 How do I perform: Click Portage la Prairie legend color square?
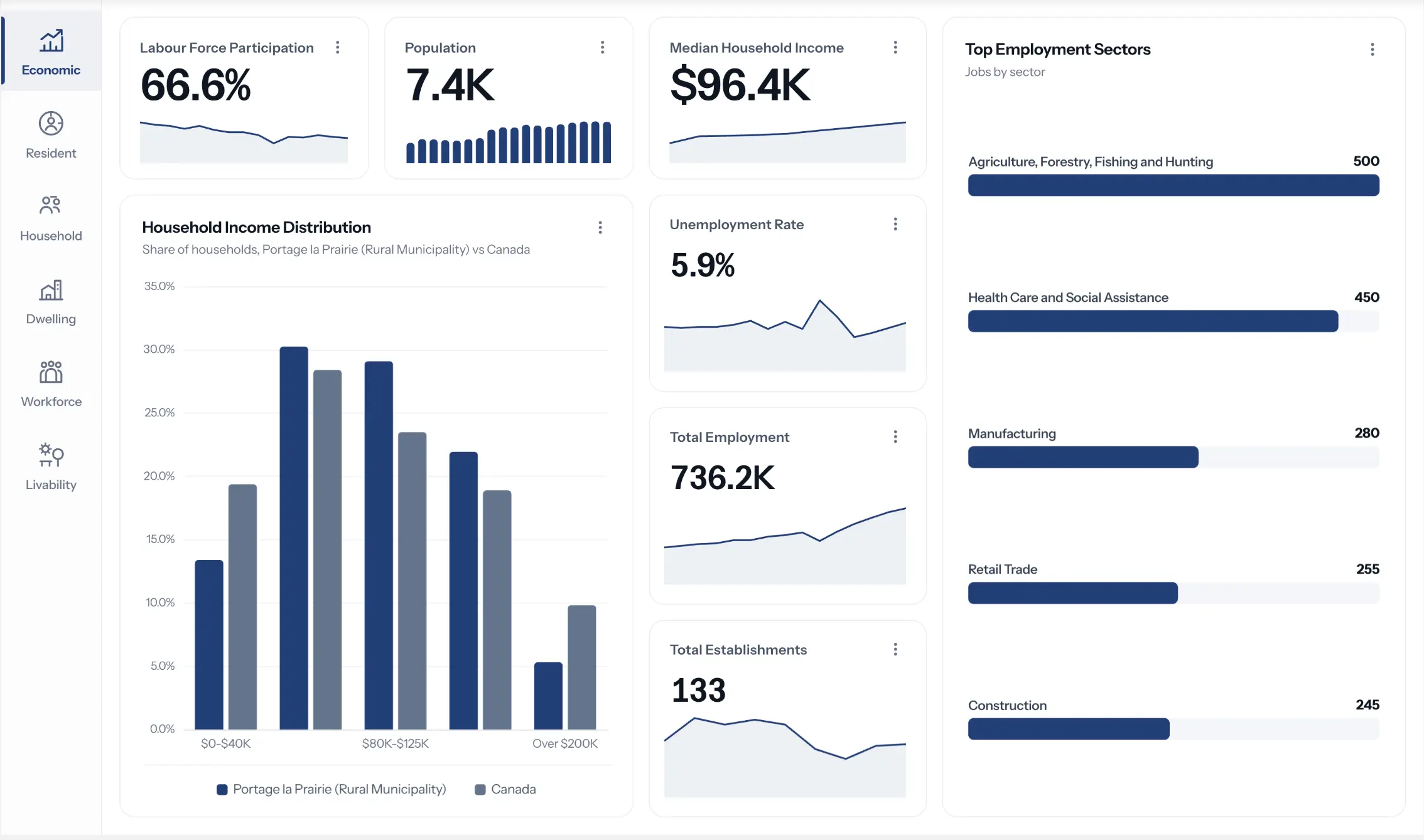pyautogui.click(x=222, y=790)
